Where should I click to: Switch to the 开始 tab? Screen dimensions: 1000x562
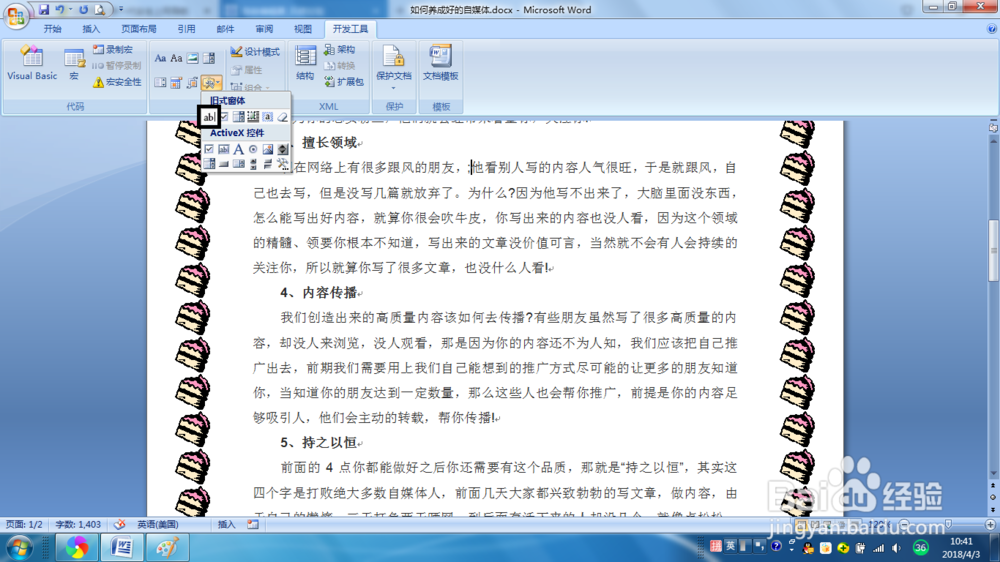[52, 29]
